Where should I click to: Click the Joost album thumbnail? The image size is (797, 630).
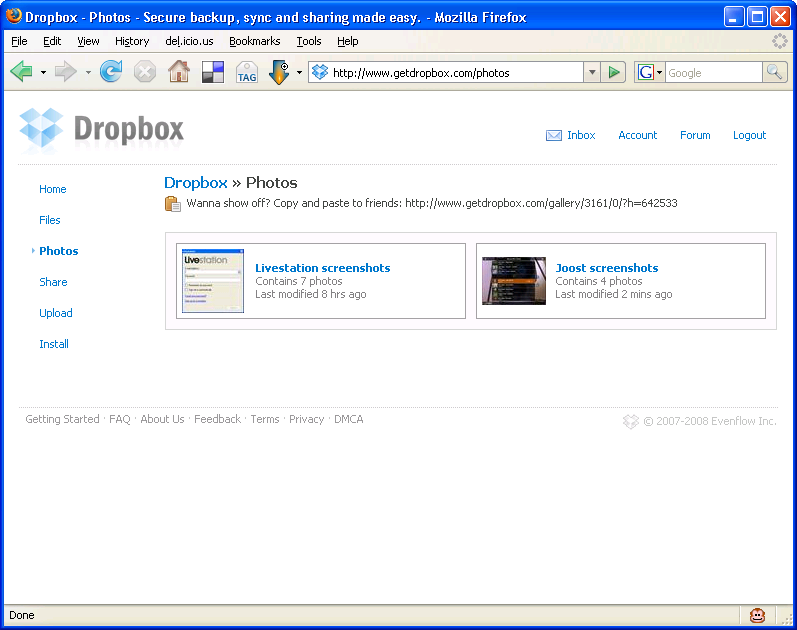click(x=514, y=281)
